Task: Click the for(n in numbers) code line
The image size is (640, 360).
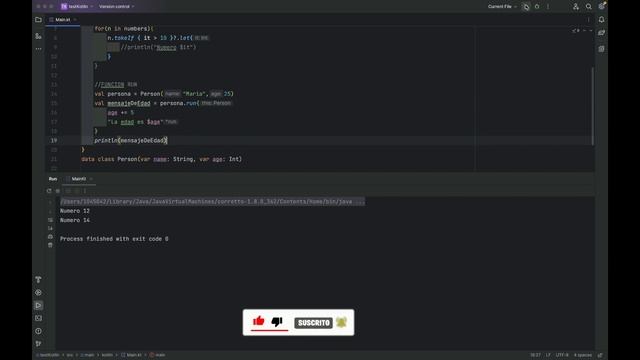Action: click(124, 29)
